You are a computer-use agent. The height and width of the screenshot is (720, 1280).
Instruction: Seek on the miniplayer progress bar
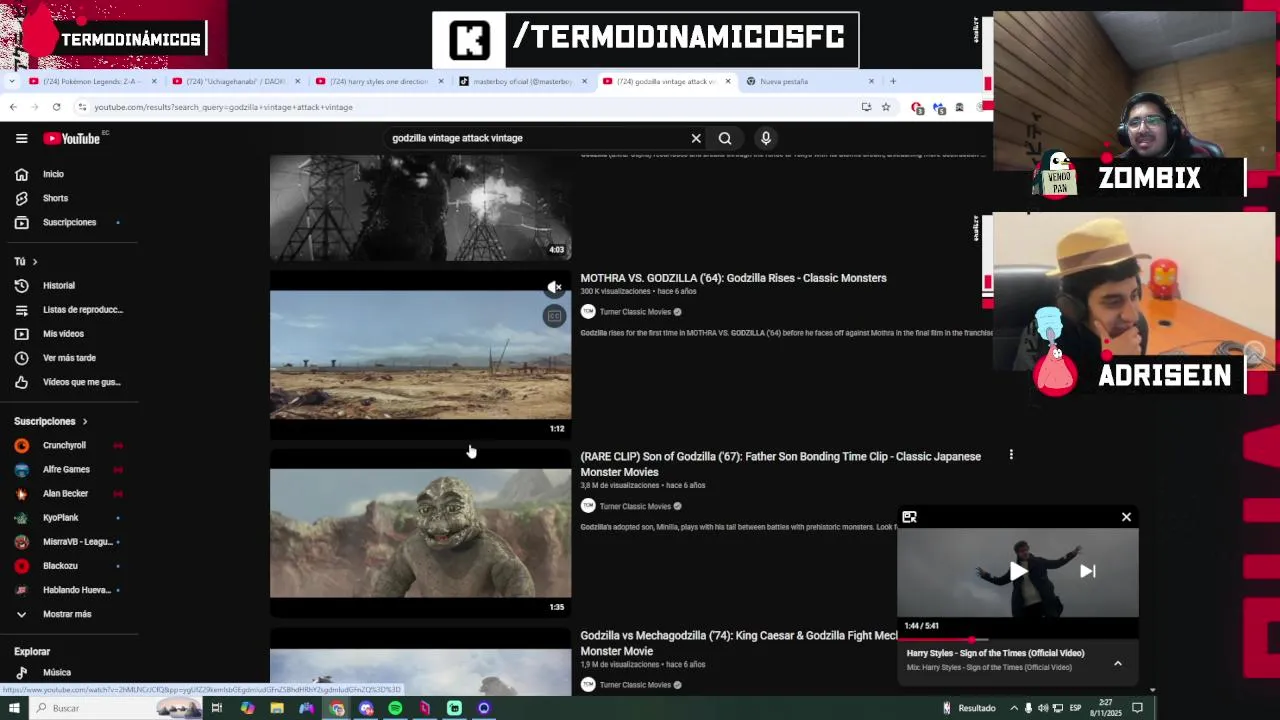coord(1017,639)
